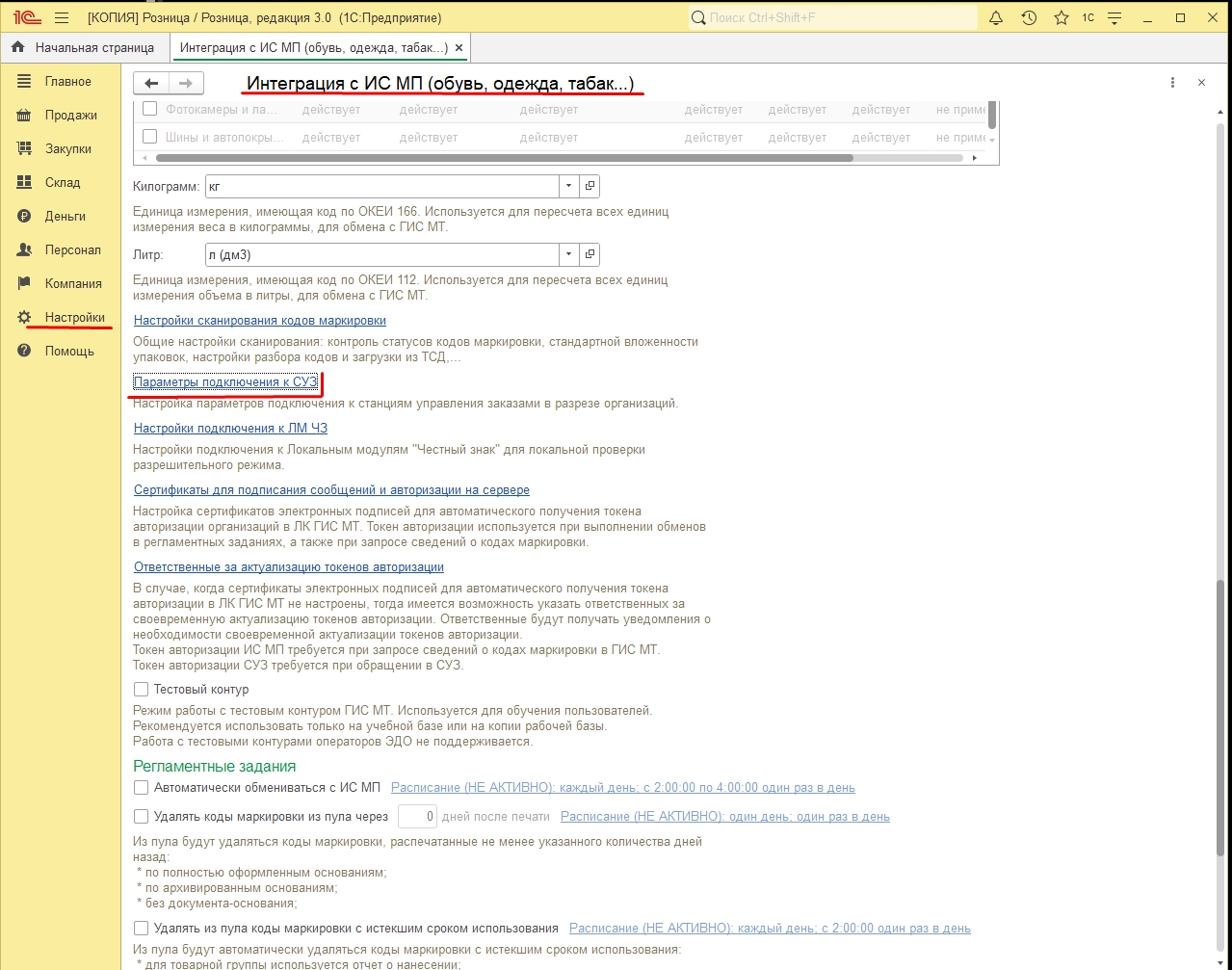Go forward with the right arrow button
Image resolution: width=1232 pixels, height=970 pixels.
(187, 83)
